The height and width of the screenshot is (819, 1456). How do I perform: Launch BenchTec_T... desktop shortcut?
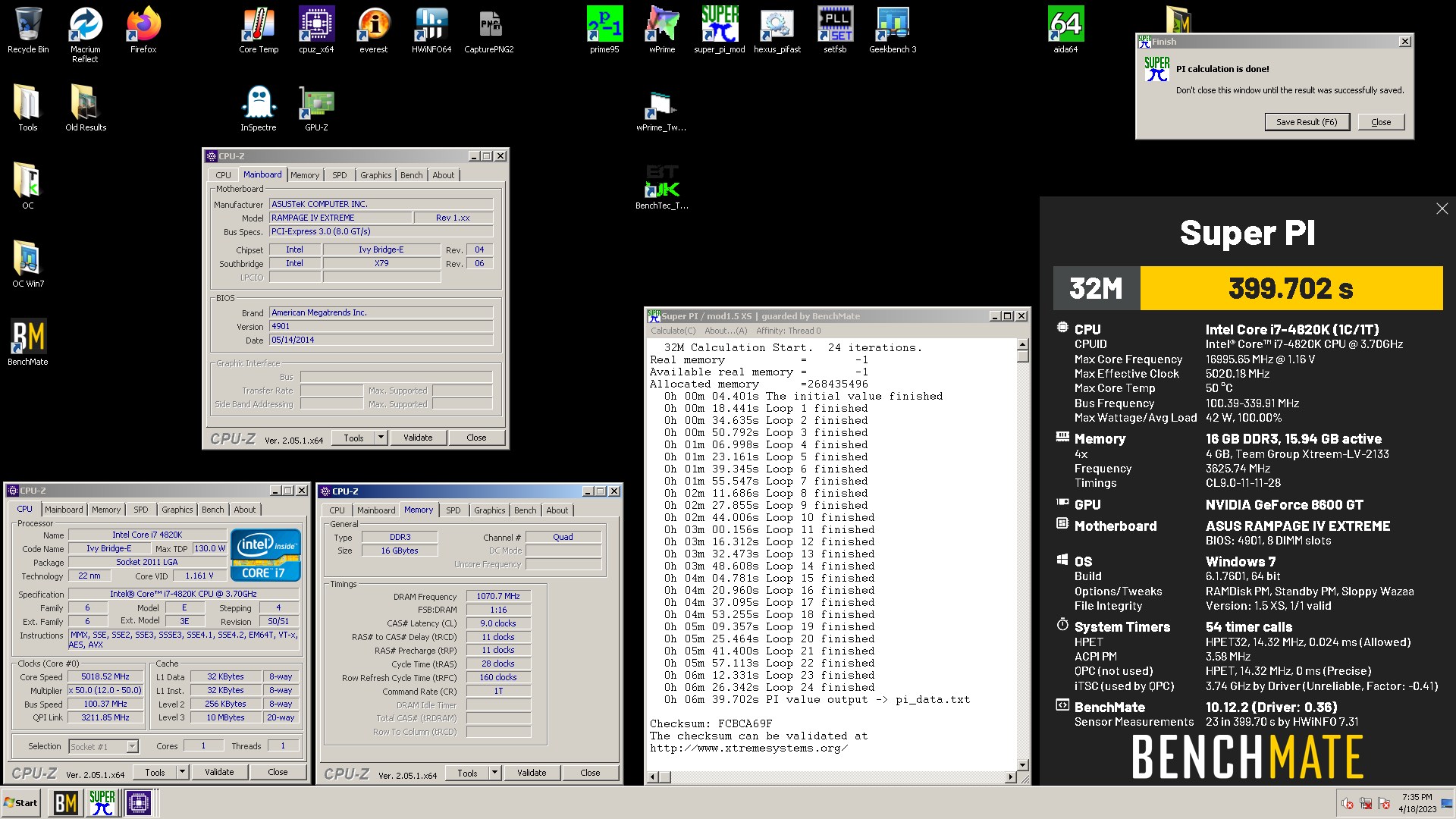tap(662, 187)
